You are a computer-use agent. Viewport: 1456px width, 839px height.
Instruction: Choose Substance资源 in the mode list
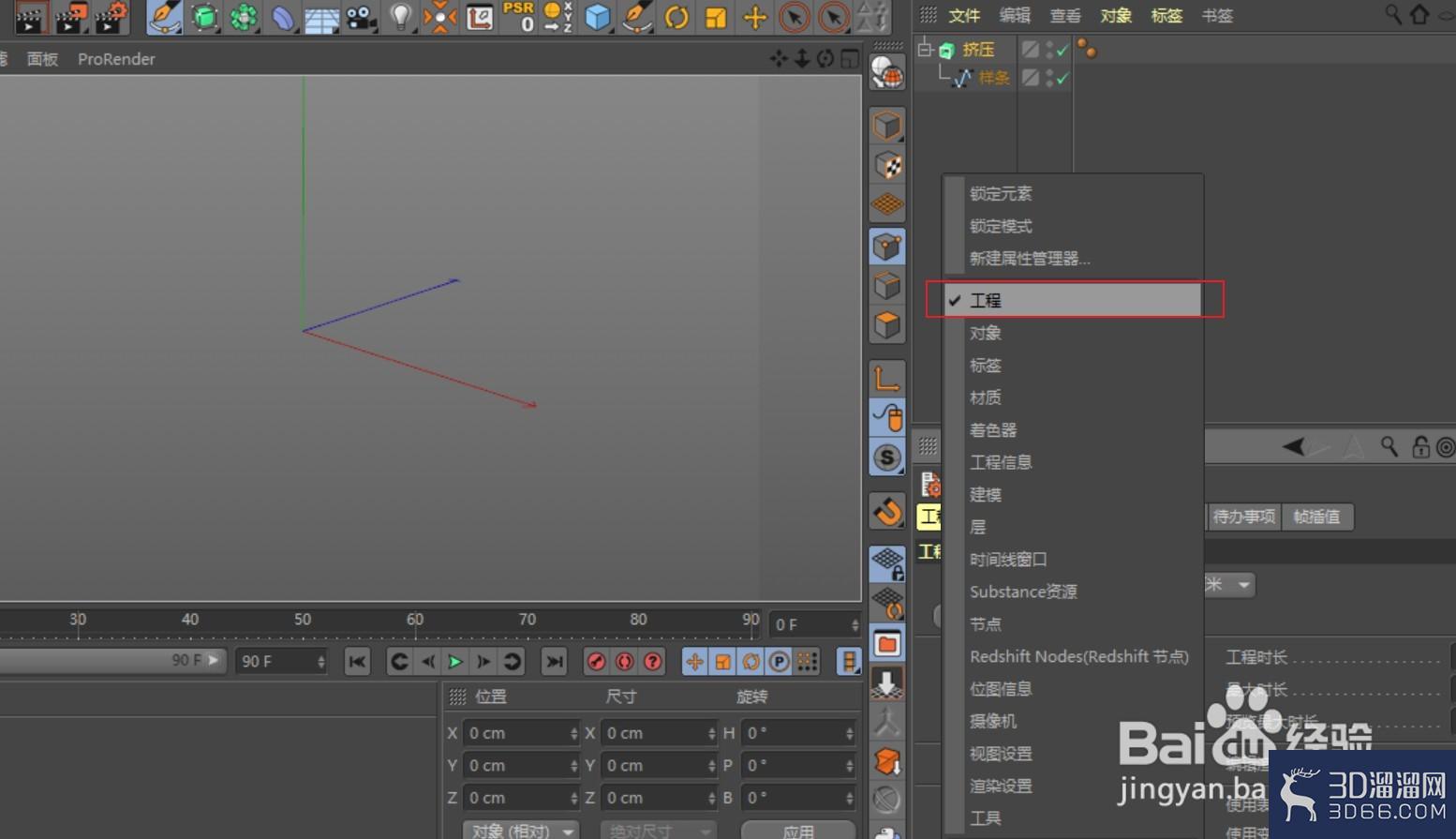[1073, 592]
